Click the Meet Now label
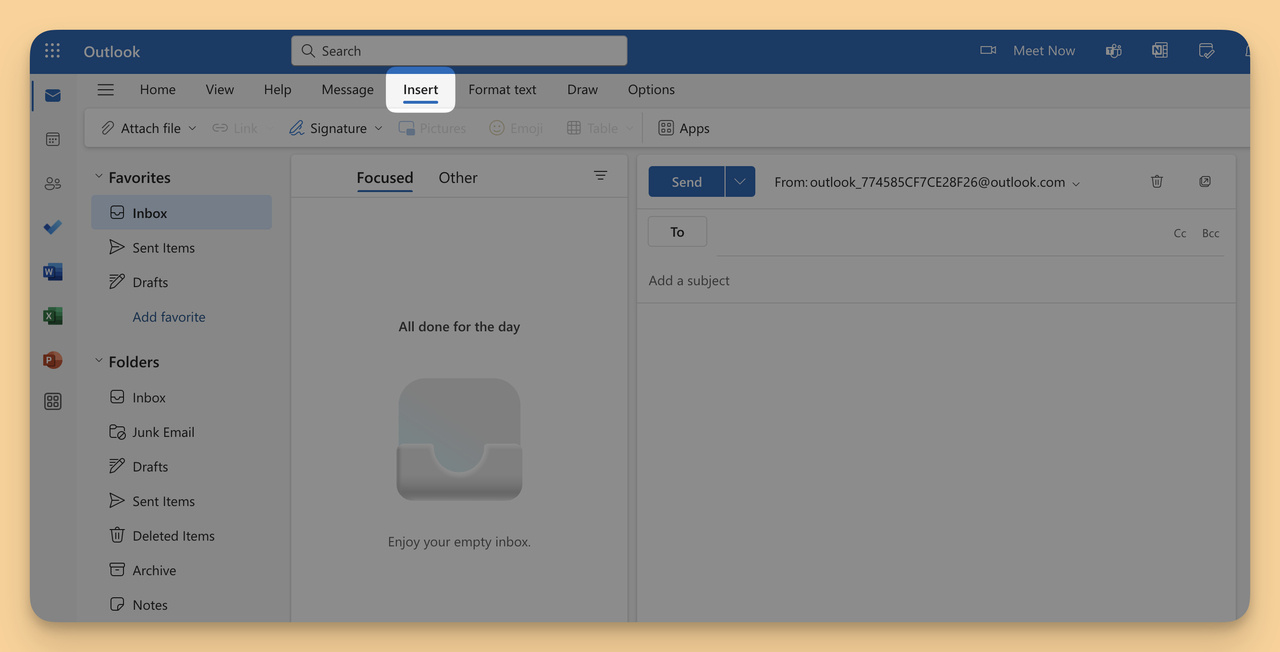This screenshot has height=652, width=1280. (1044, 50)
